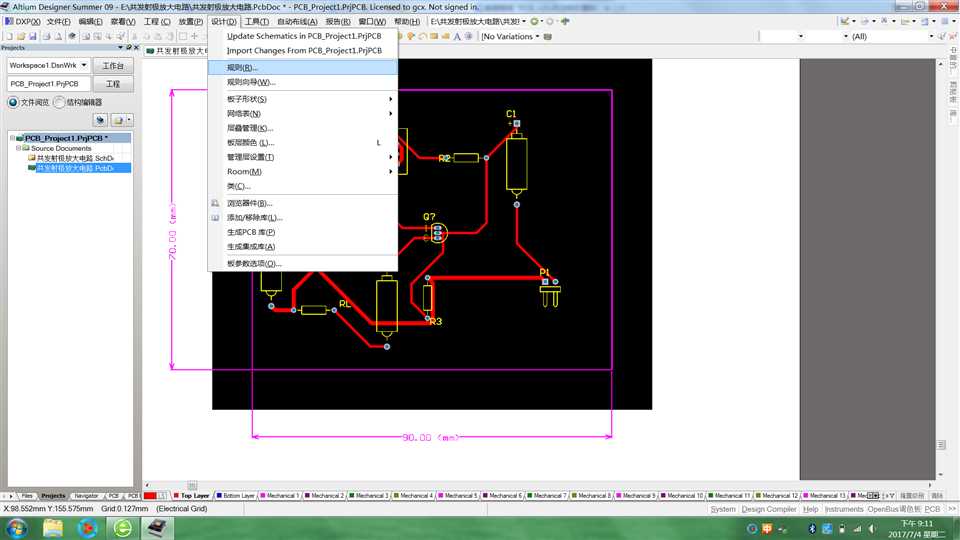
Task: Open 自动布线(A) menu
Action: (x=297, y=21)
